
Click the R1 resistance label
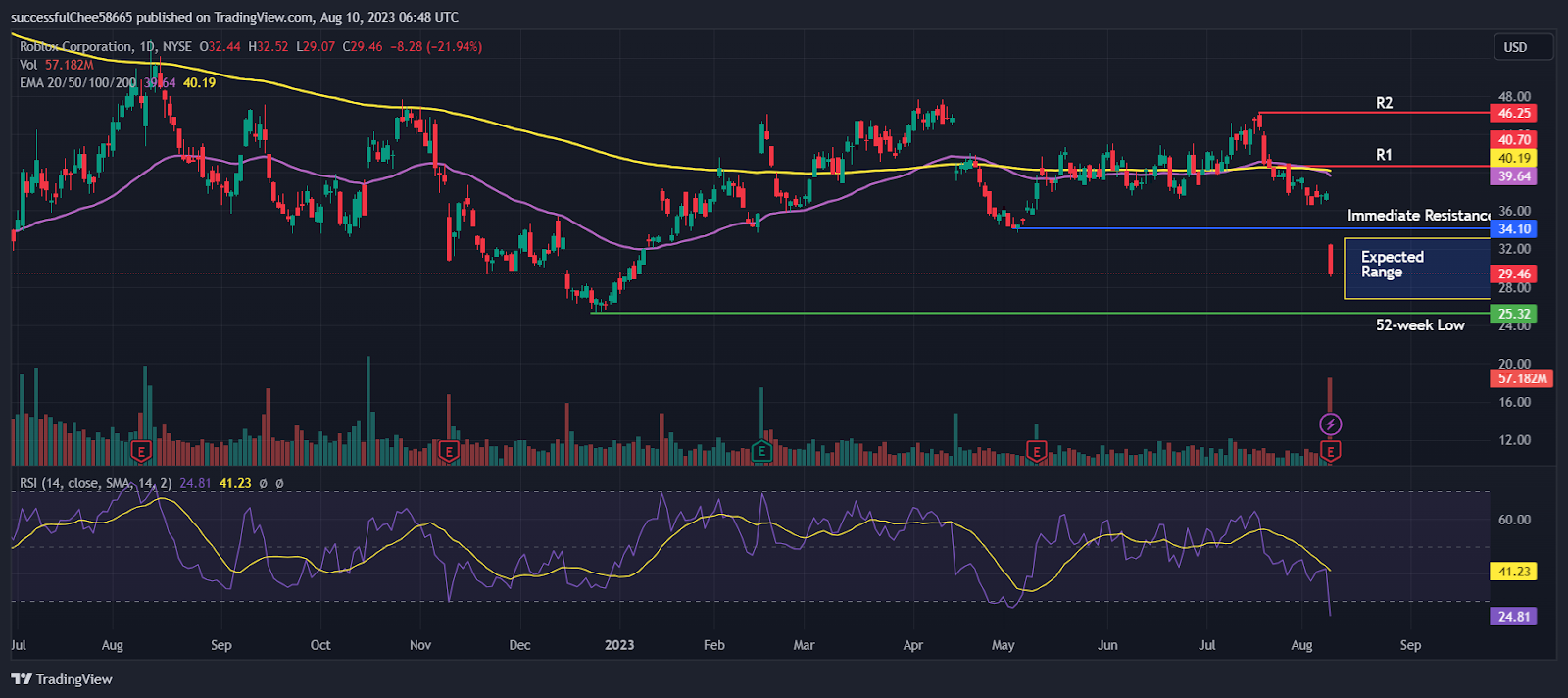pyautogui.click(x=1384, y=155)
